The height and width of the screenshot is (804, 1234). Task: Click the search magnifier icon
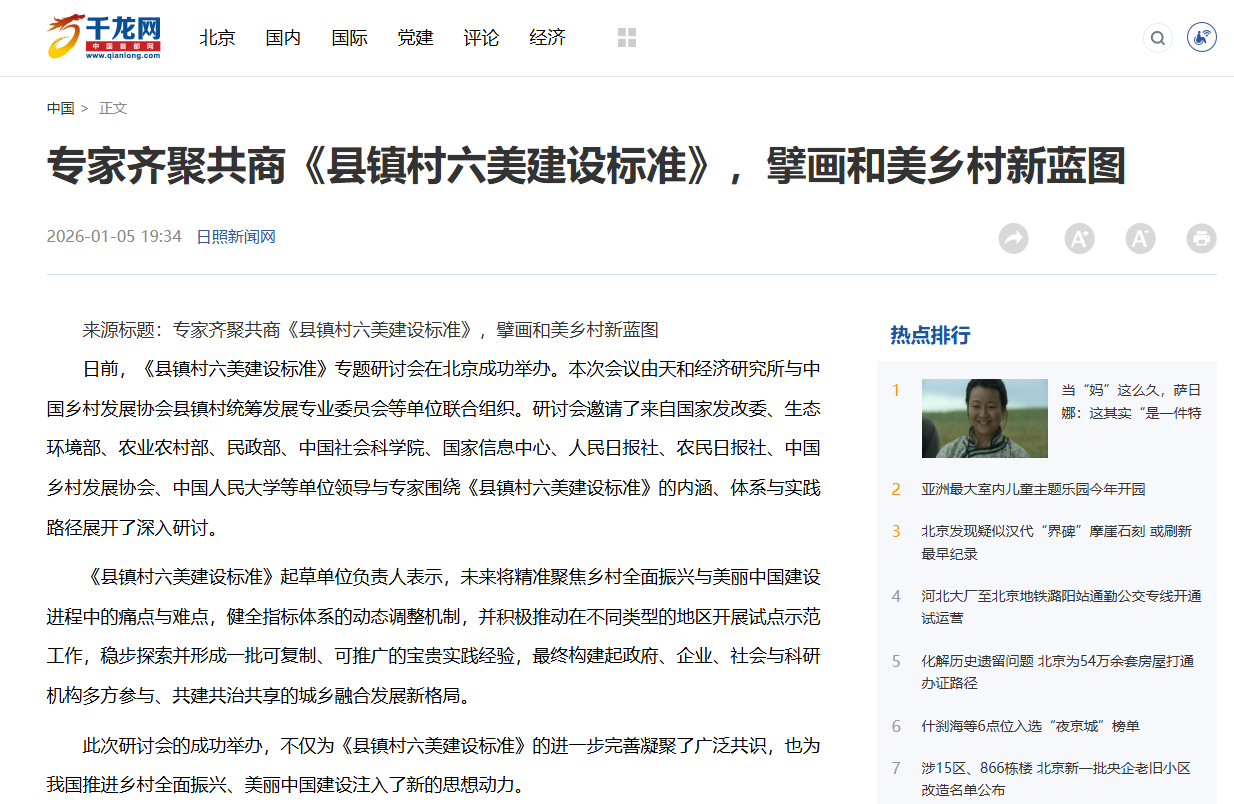coord(1157,39)
